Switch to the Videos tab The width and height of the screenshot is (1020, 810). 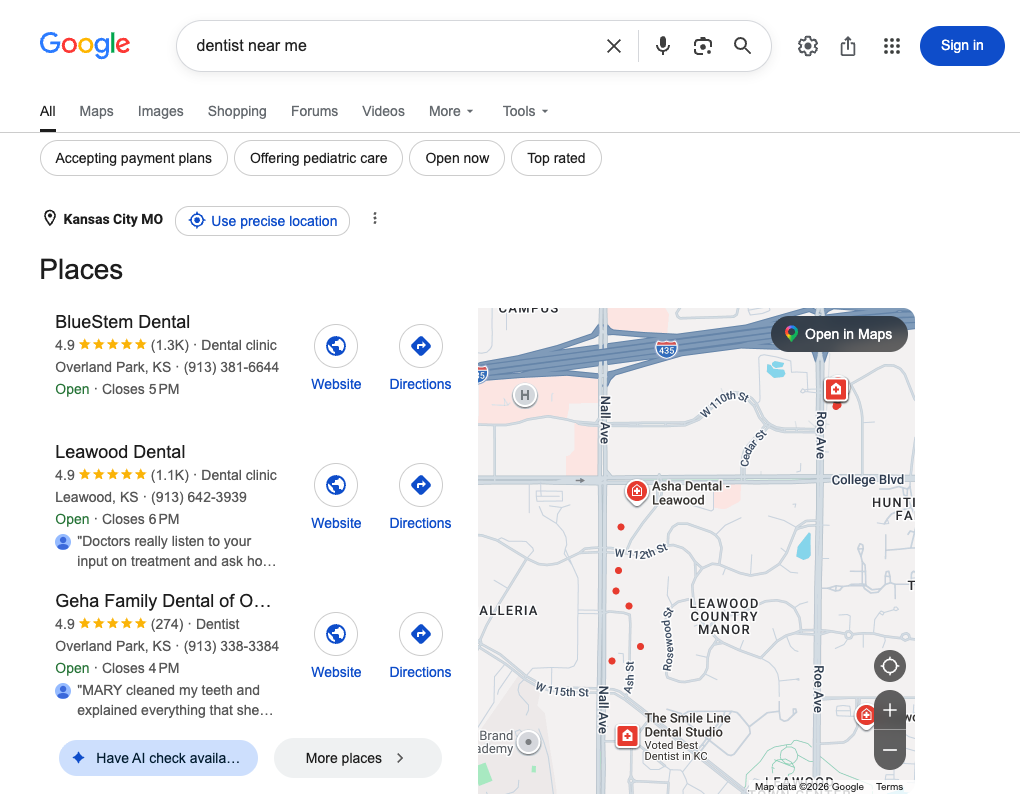383,111
